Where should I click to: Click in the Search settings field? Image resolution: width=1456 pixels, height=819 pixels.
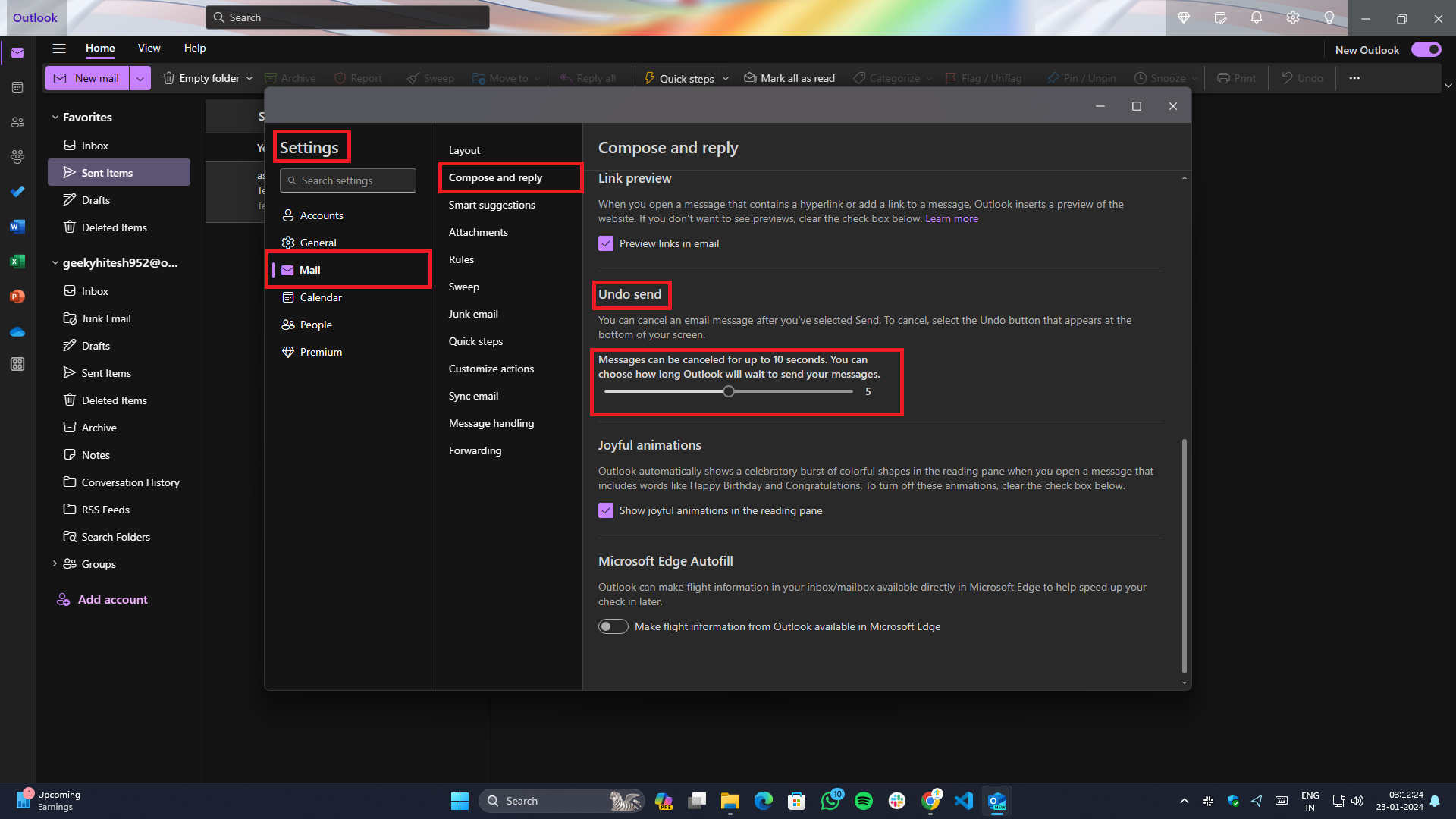(348, 180)
